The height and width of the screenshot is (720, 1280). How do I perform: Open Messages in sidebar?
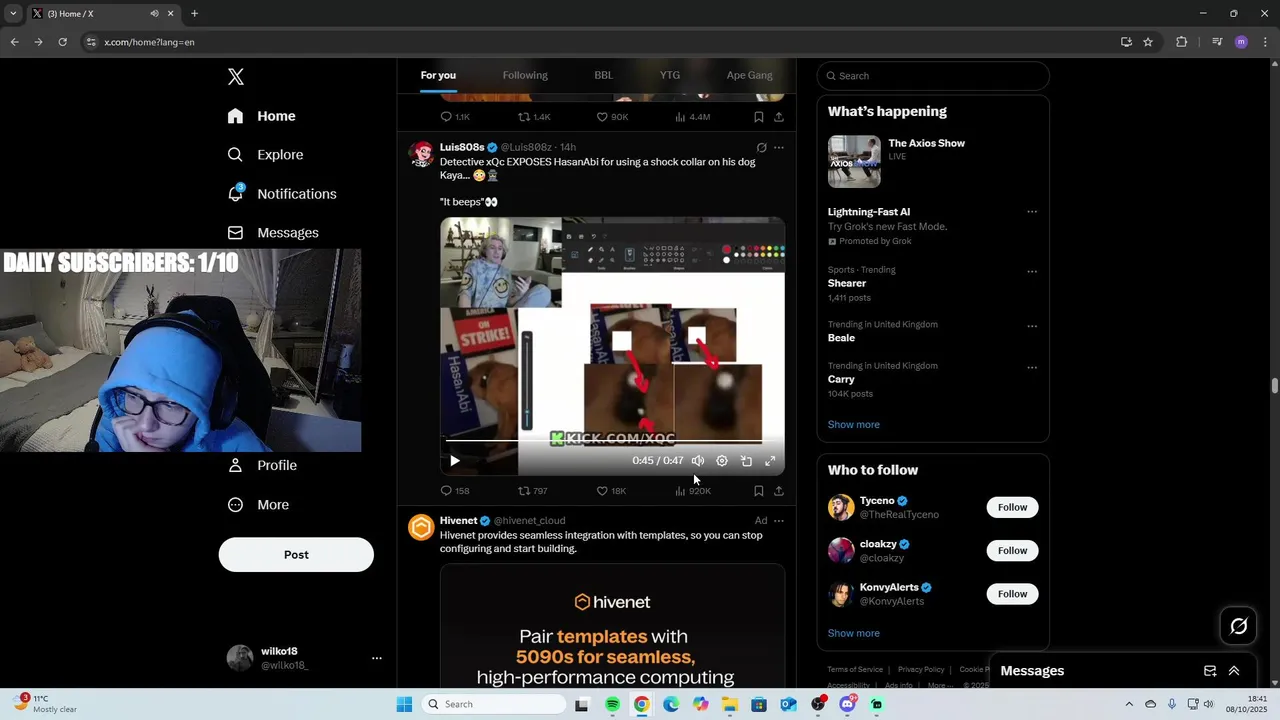pos(273,233)
